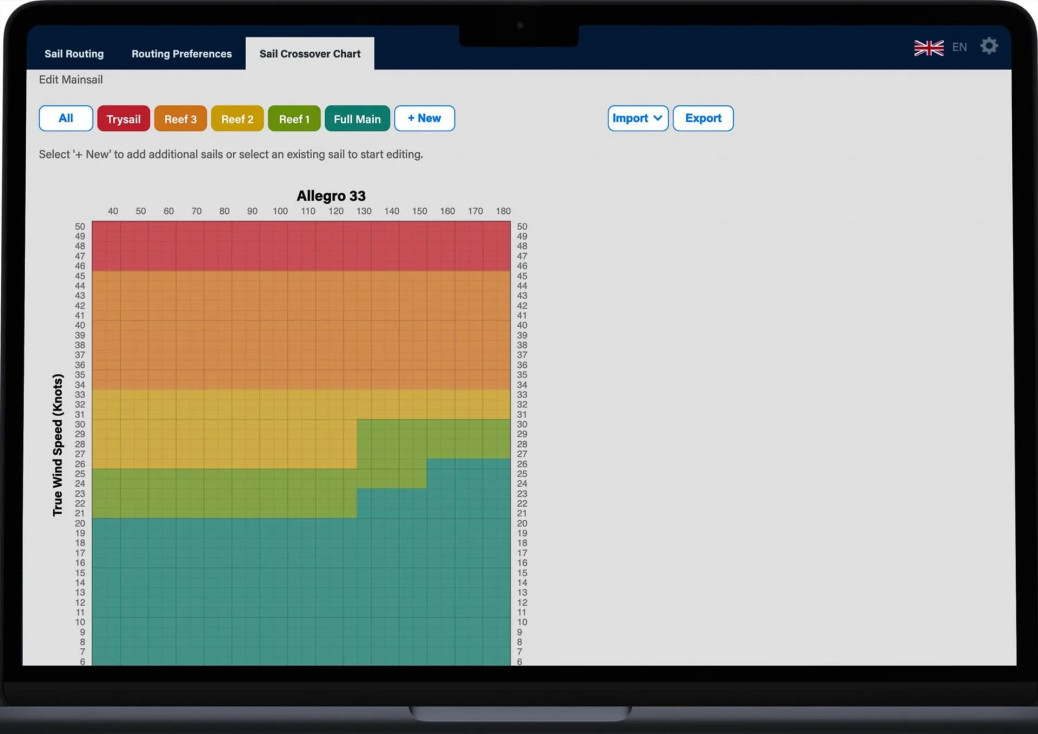Expand the Import dropdown
This screenshot has height=734, width=1038.
637,119
